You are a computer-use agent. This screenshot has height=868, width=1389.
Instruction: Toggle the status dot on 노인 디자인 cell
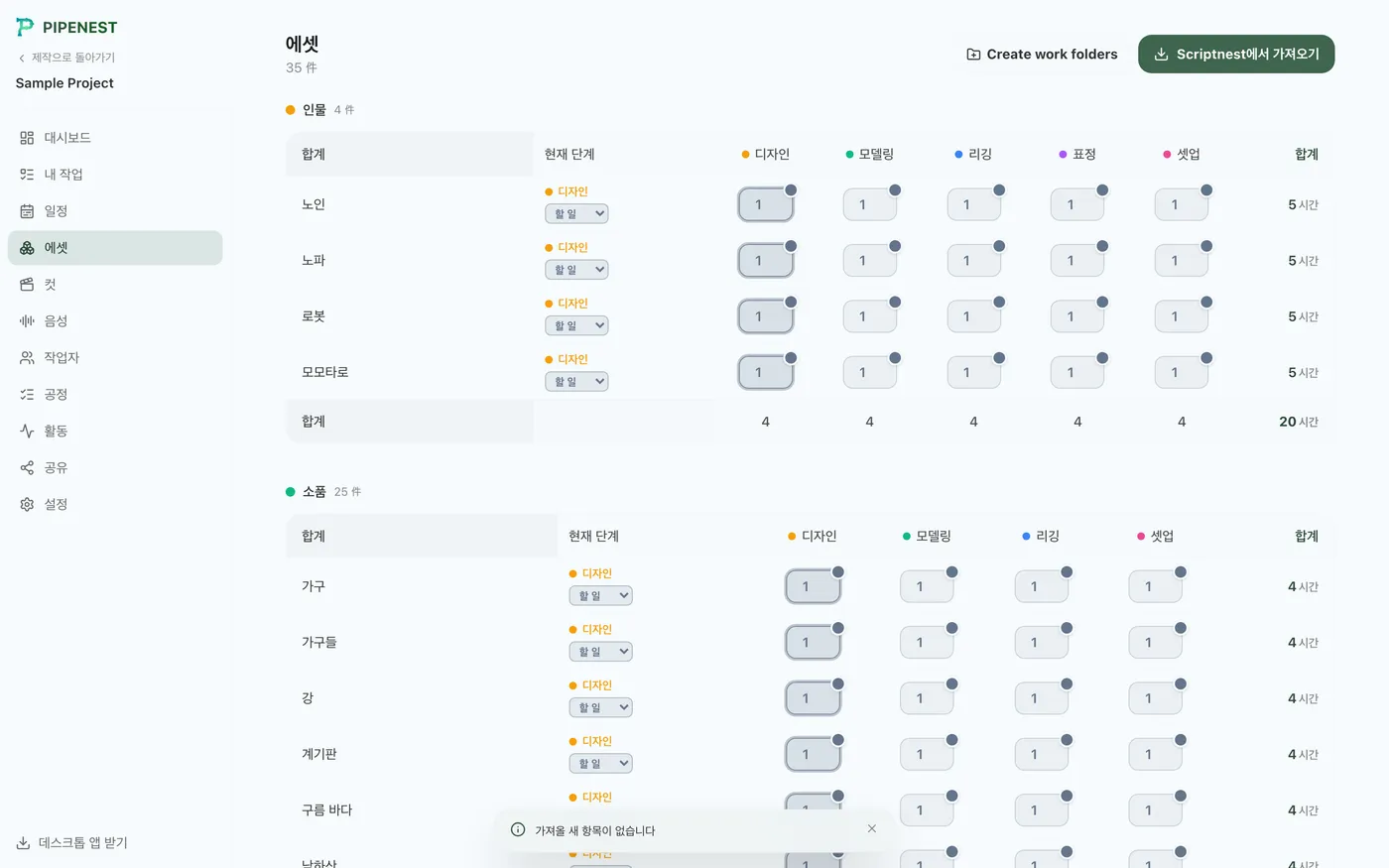791,189
